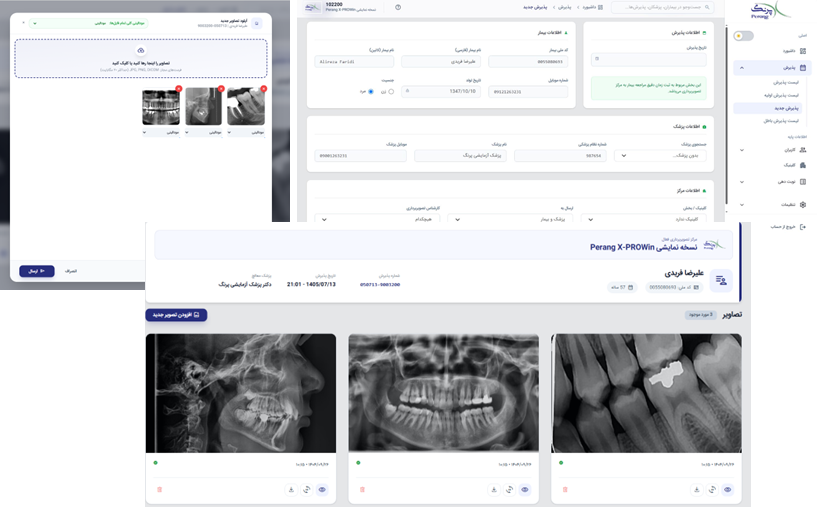The image size is (817, 507).
Task: Download the lateral skull X-ray image
Action: tap(291, 489)
